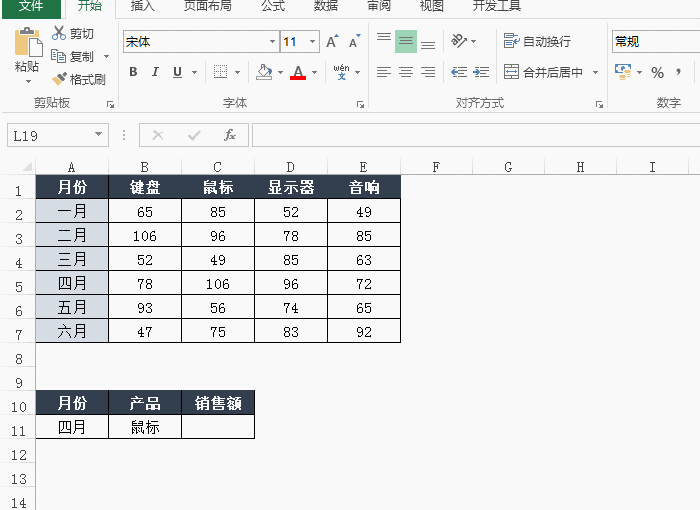Click the fill color bucket icon

click(264, 72)
